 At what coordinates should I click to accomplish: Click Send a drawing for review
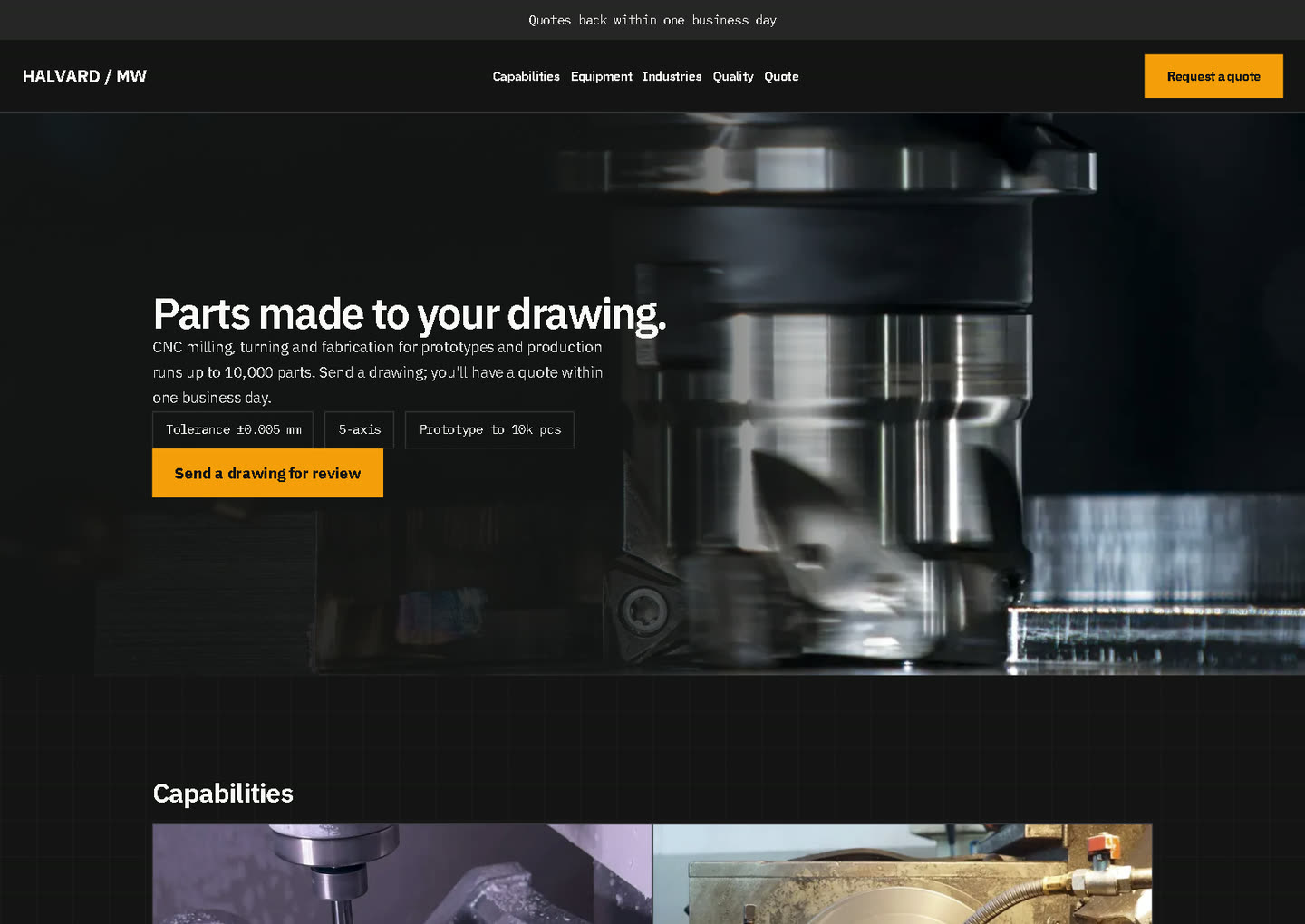coord(267,473)
